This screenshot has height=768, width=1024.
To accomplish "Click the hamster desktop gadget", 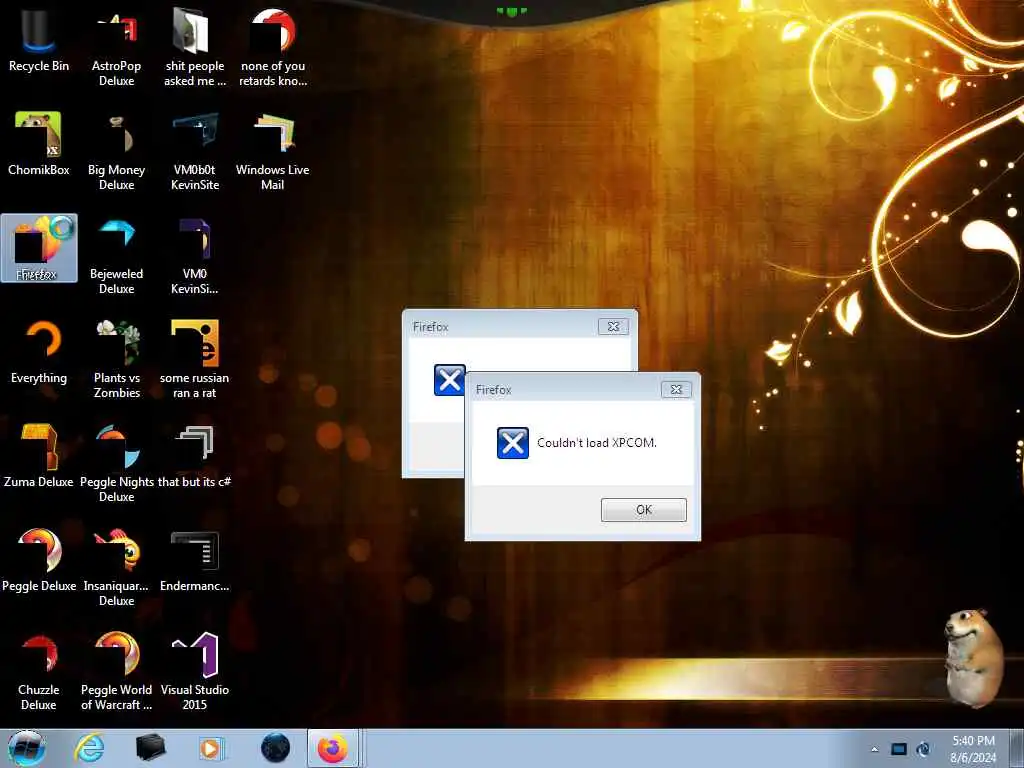I will pyautogui.click(x=974, y=658).
